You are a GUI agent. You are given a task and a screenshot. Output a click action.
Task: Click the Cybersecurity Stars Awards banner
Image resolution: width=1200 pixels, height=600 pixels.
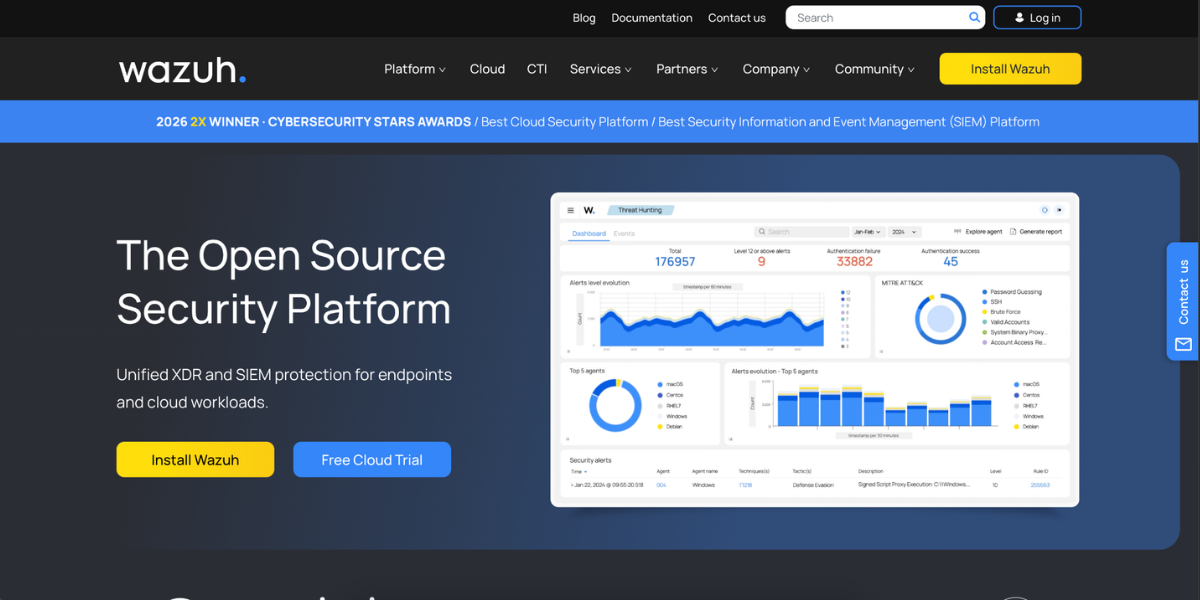[x=598, y=122]
